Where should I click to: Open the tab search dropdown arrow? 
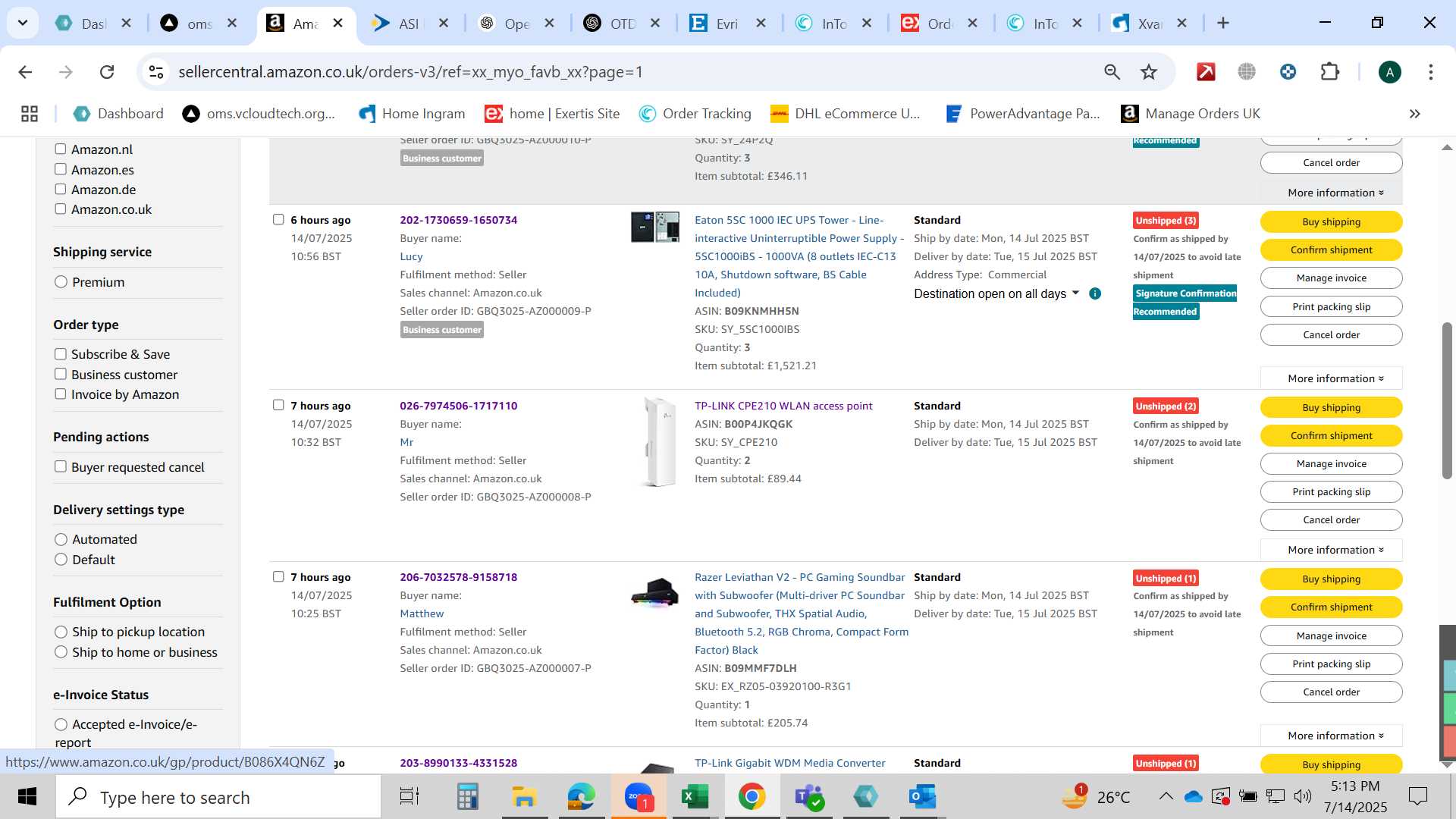coord(23,23)
